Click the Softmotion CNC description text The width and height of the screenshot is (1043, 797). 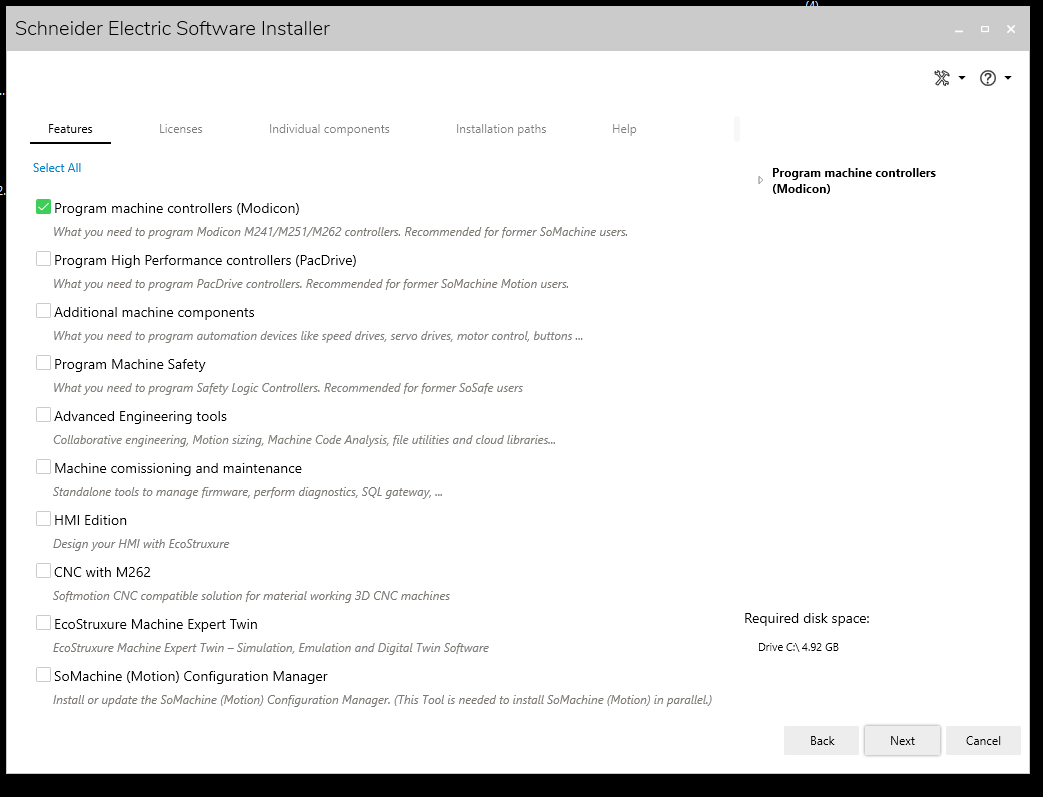coord(251,596)
